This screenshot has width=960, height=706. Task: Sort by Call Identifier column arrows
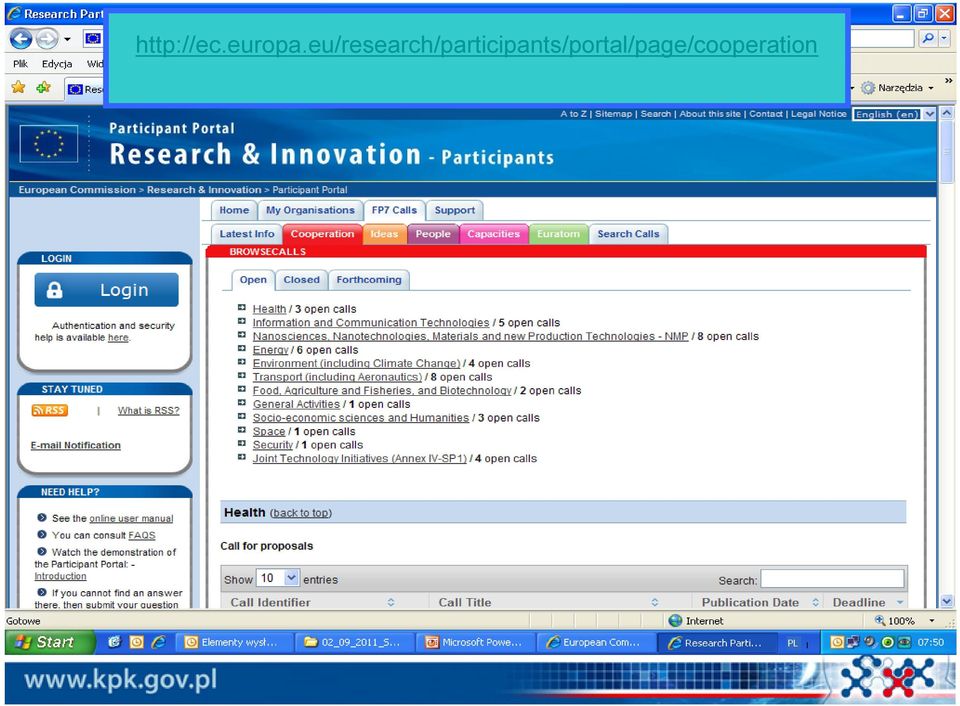coord(391,603)
